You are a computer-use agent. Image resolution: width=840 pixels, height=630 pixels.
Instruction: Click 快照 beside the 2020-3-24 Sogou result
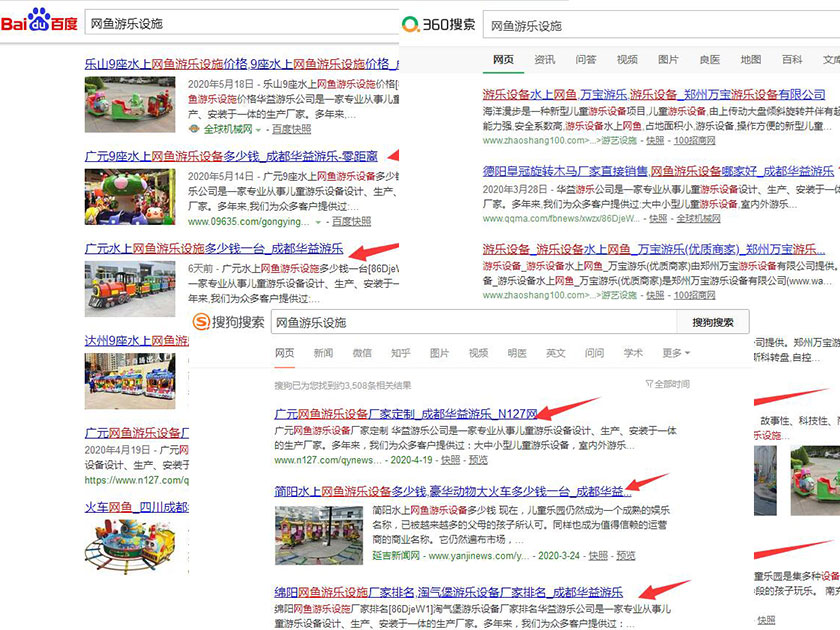point(598,556)
